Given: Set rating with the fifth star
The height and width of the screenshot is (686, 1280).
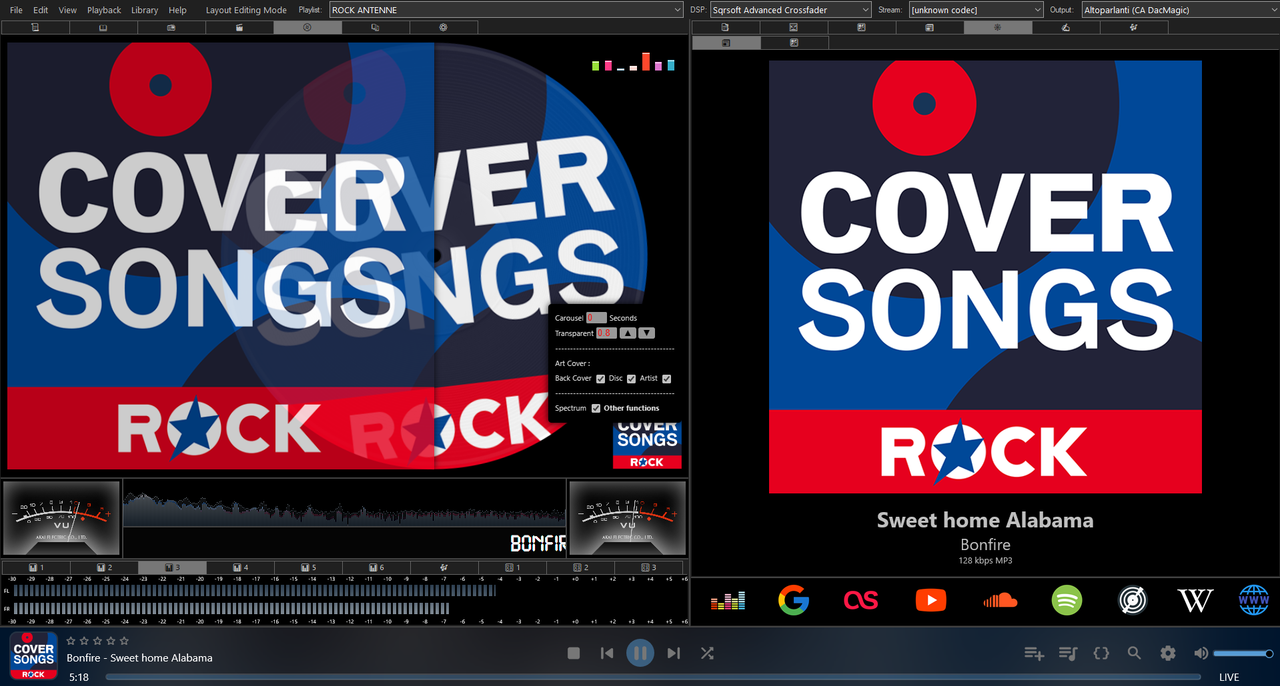Looking at the screenshot, I should 124,641.
